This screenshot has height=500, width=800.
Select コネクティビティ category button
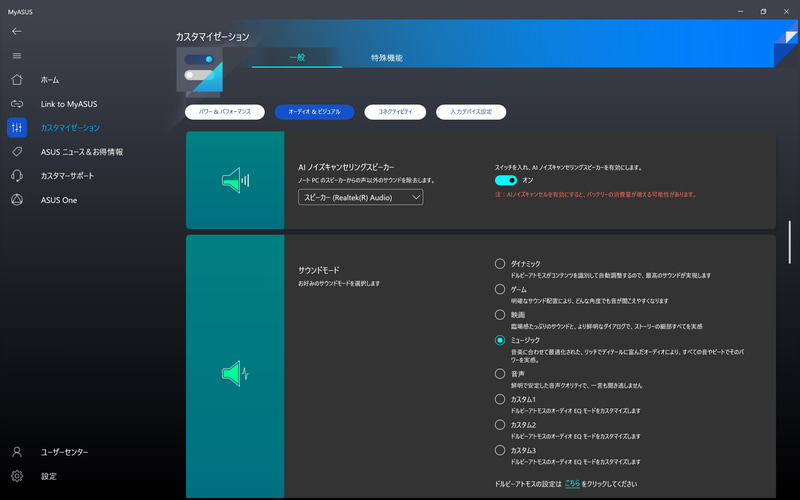click(395, 112)
